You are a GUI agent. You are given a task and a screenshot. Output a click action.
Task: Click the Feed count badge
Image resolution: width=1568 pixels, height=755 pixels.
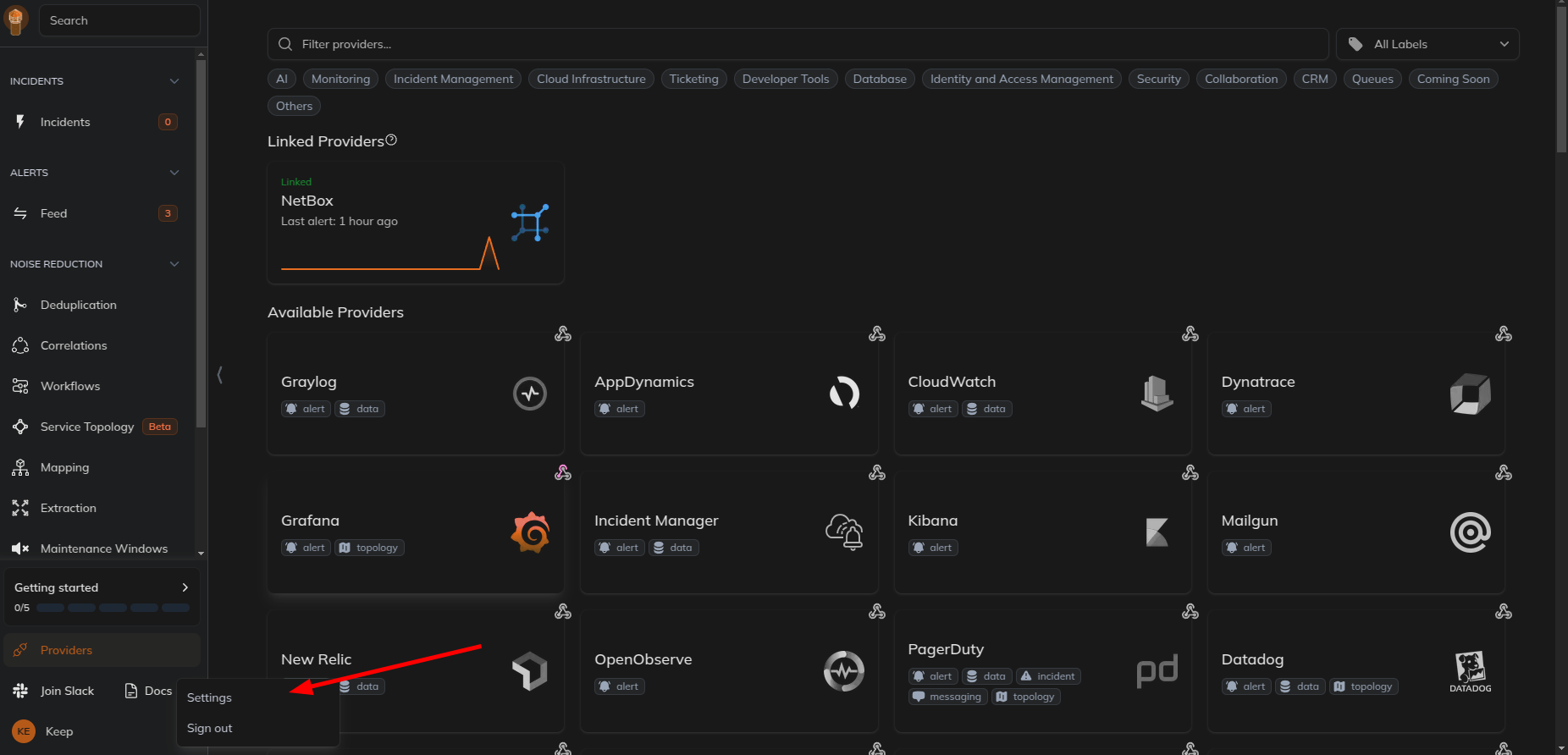168,213
